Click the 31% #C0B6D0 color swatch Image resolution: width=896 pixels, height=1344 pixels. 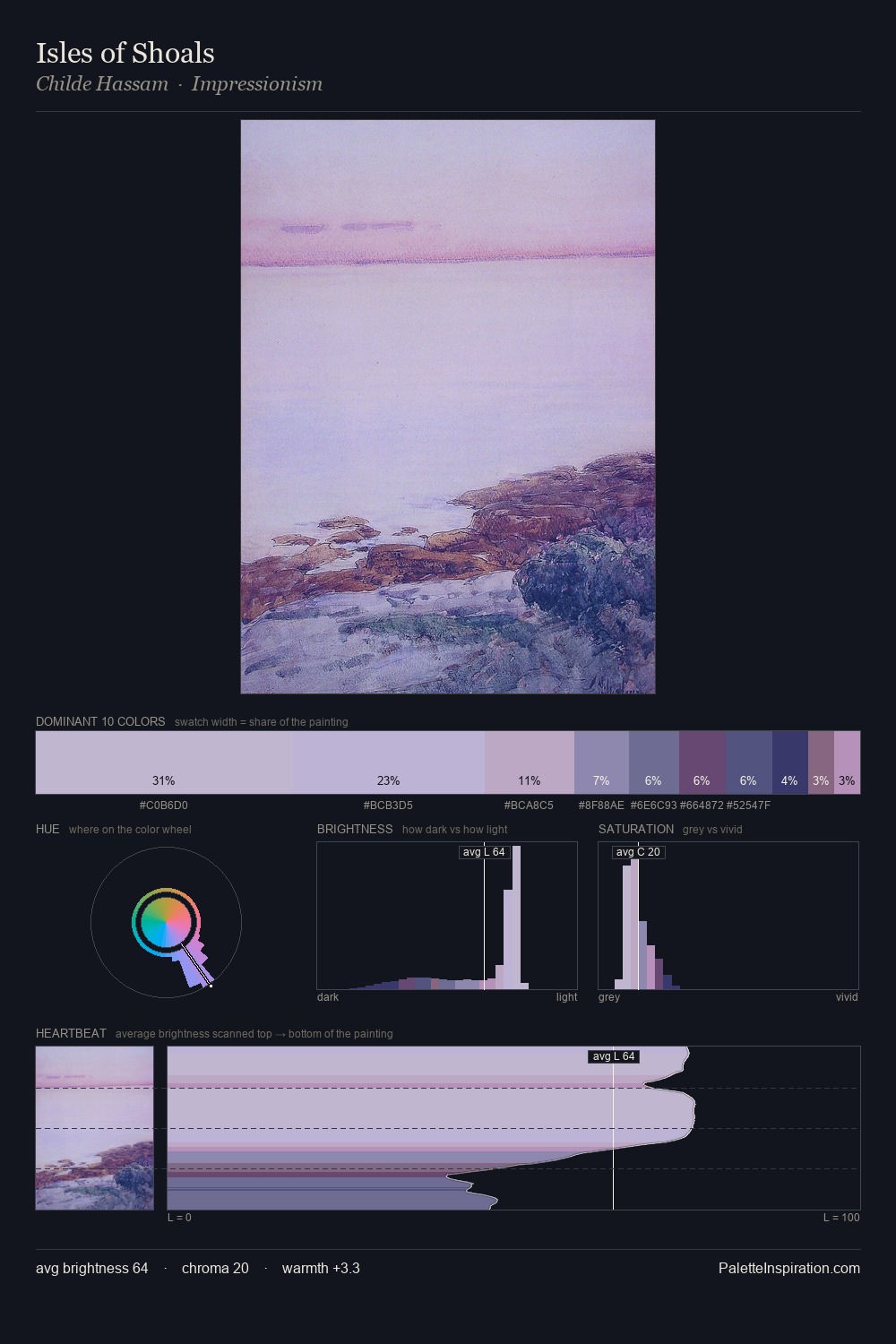[164, 762]
